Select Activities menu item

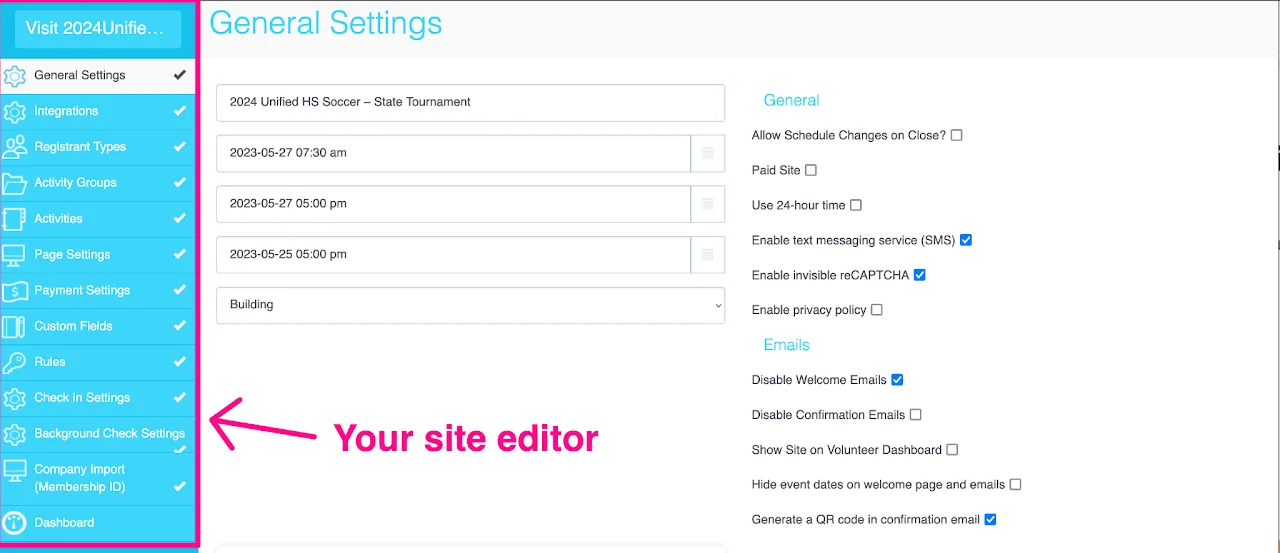click(x=98, y=219)
